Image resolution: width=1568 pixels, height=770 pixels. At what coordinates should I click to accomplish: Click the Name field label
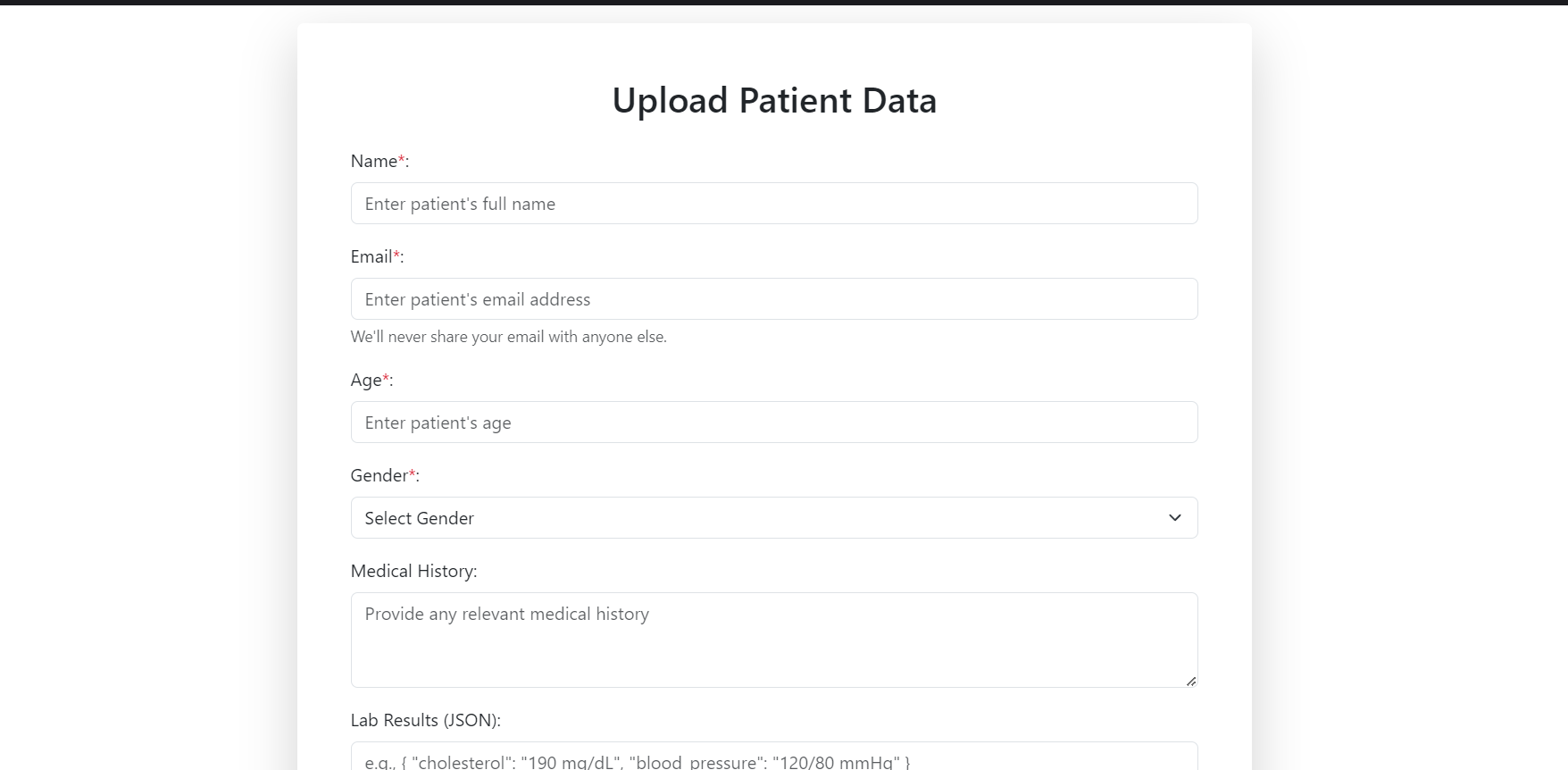379,161
